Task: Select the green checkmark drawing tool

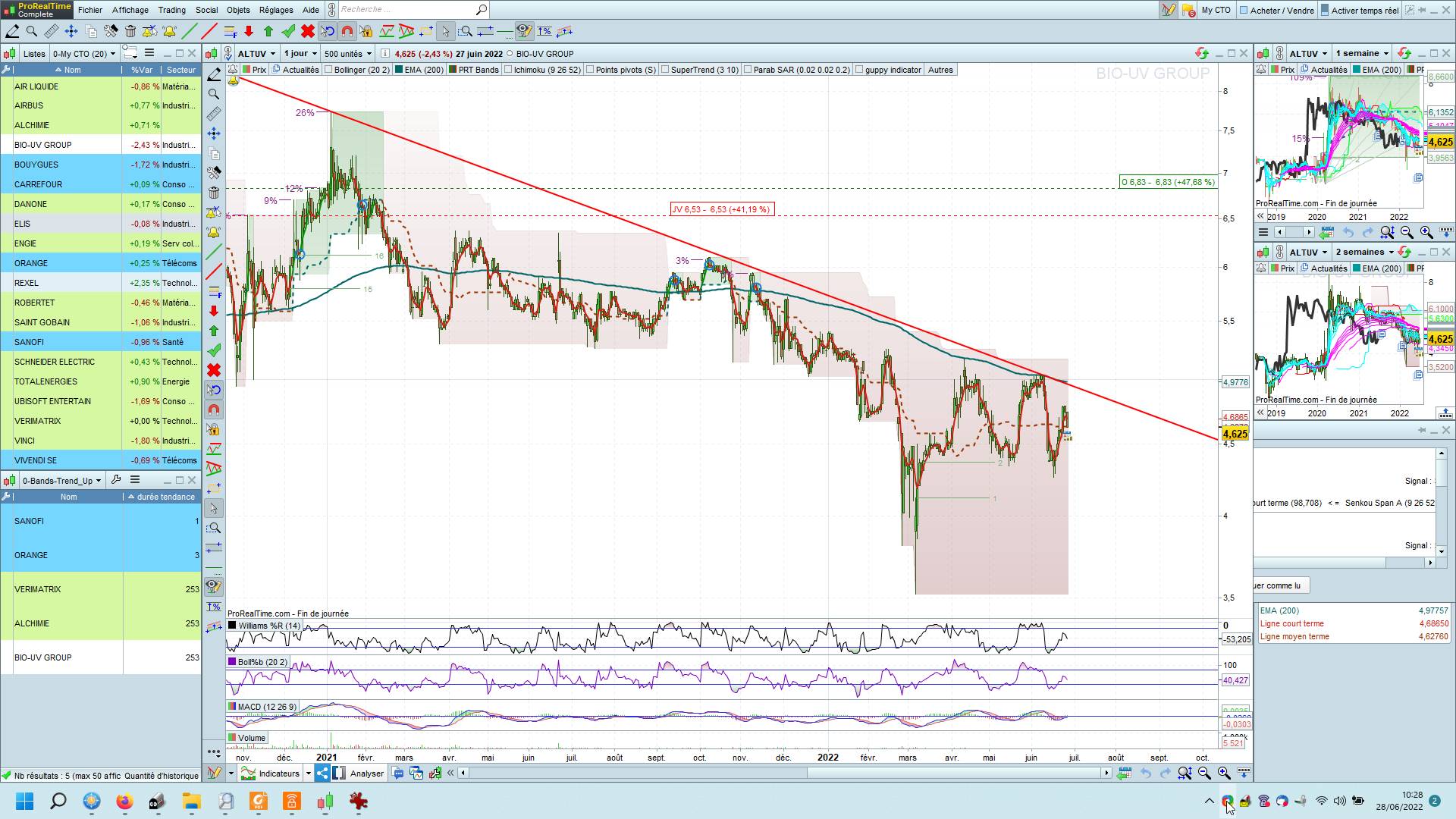Action: point(288,31)
